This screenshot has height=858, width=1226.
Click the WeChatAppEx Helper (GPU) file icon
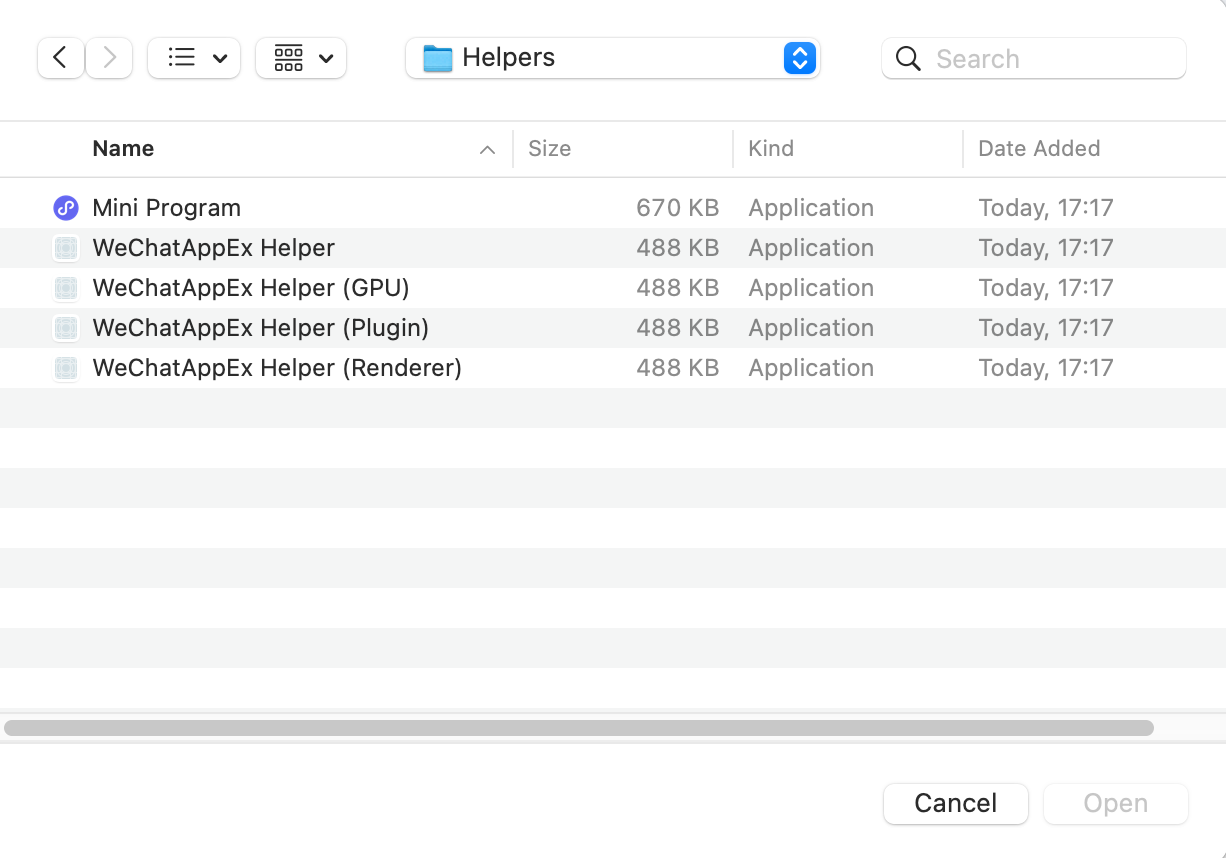(x=66, y=288)
